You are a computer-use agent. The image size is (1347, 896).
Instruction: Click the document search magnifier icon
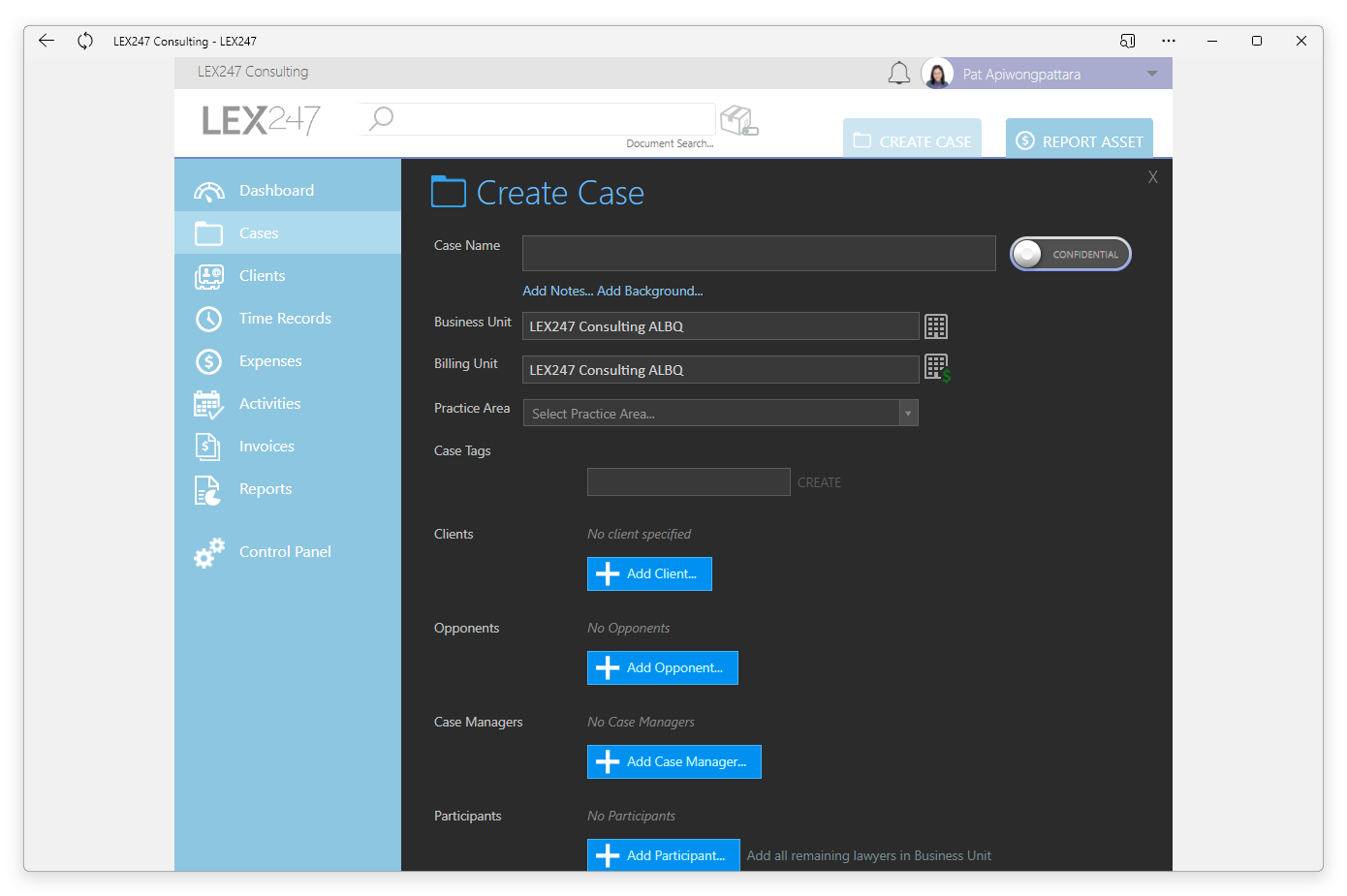tap(382, 118)
